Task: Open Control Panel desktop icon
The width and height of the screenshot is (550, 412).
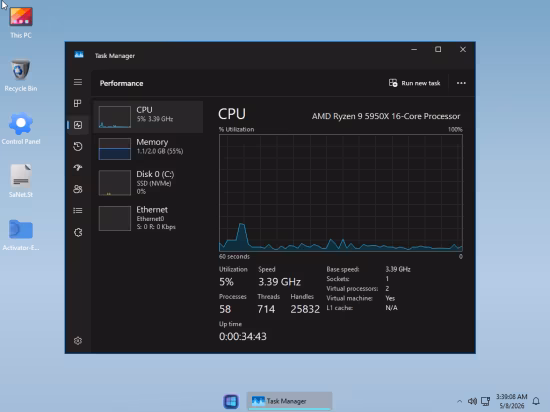Action: [21, 128]
